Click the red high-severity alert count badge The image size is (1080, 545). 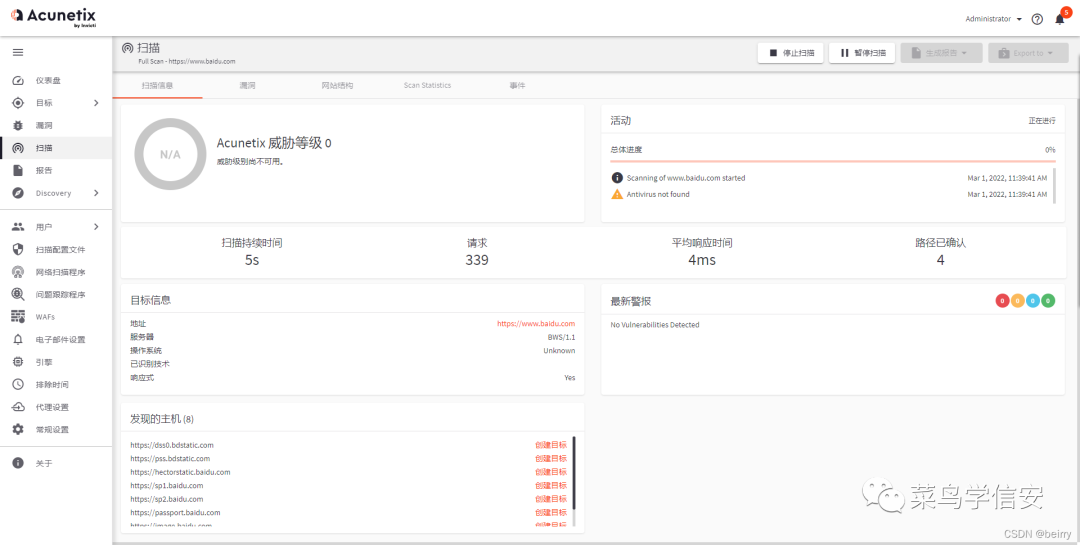coord(1002,300)
